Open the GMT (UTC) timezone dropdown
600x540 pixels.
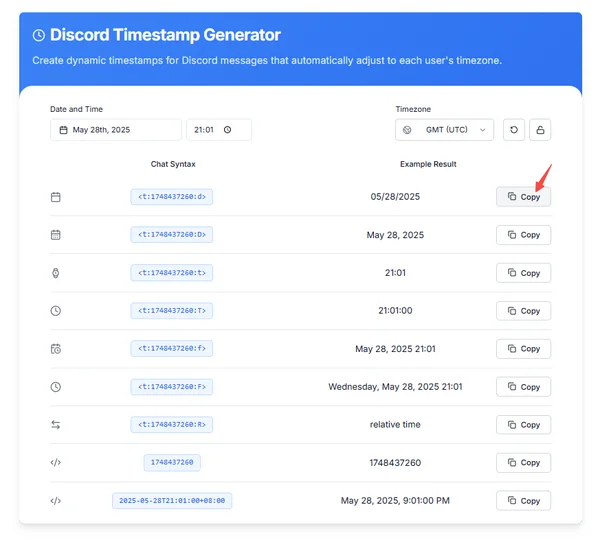(x=444, y=130)
